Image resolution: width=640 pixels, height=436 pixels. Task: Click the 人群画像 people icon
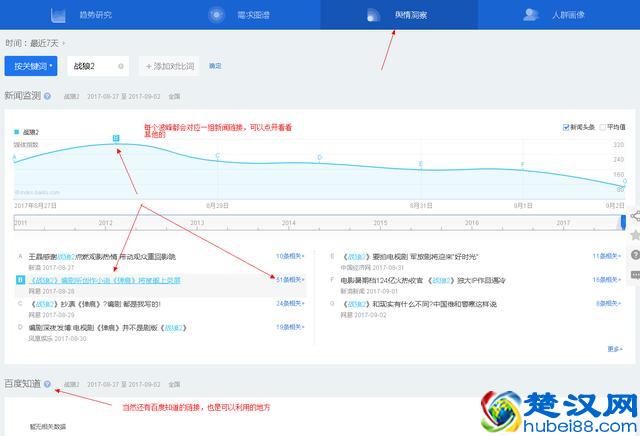click(531, 15)
